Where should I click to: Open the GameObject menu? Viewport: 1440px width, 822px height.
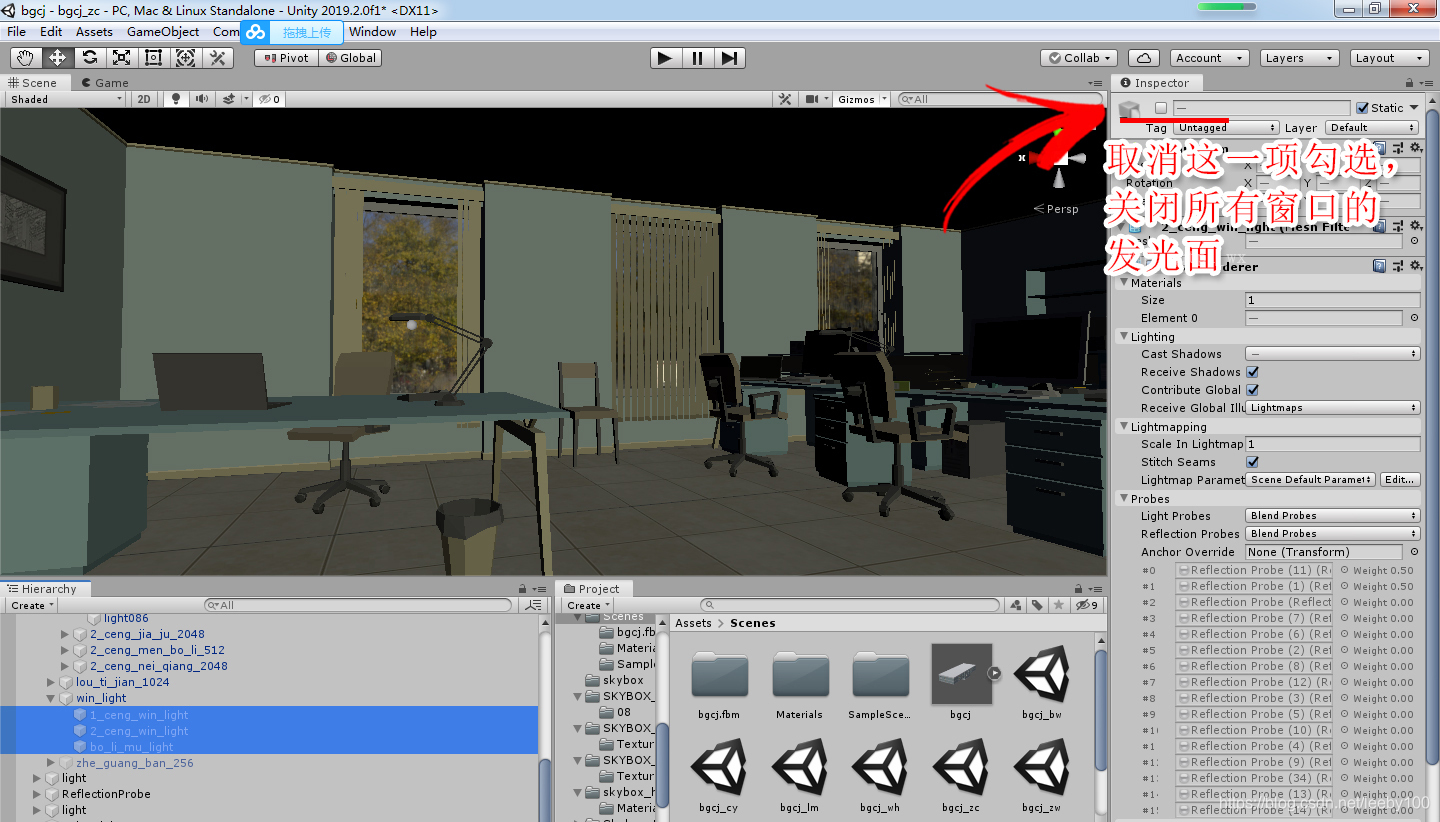[x=163, y=31]
